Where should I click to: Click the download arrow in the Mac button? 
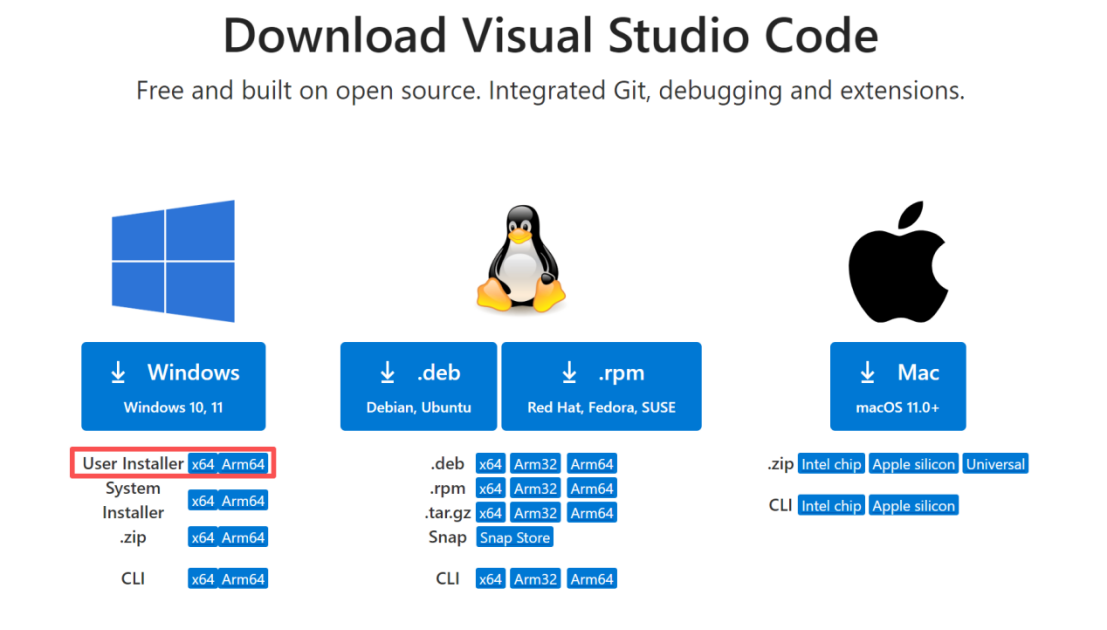point(868,372)
